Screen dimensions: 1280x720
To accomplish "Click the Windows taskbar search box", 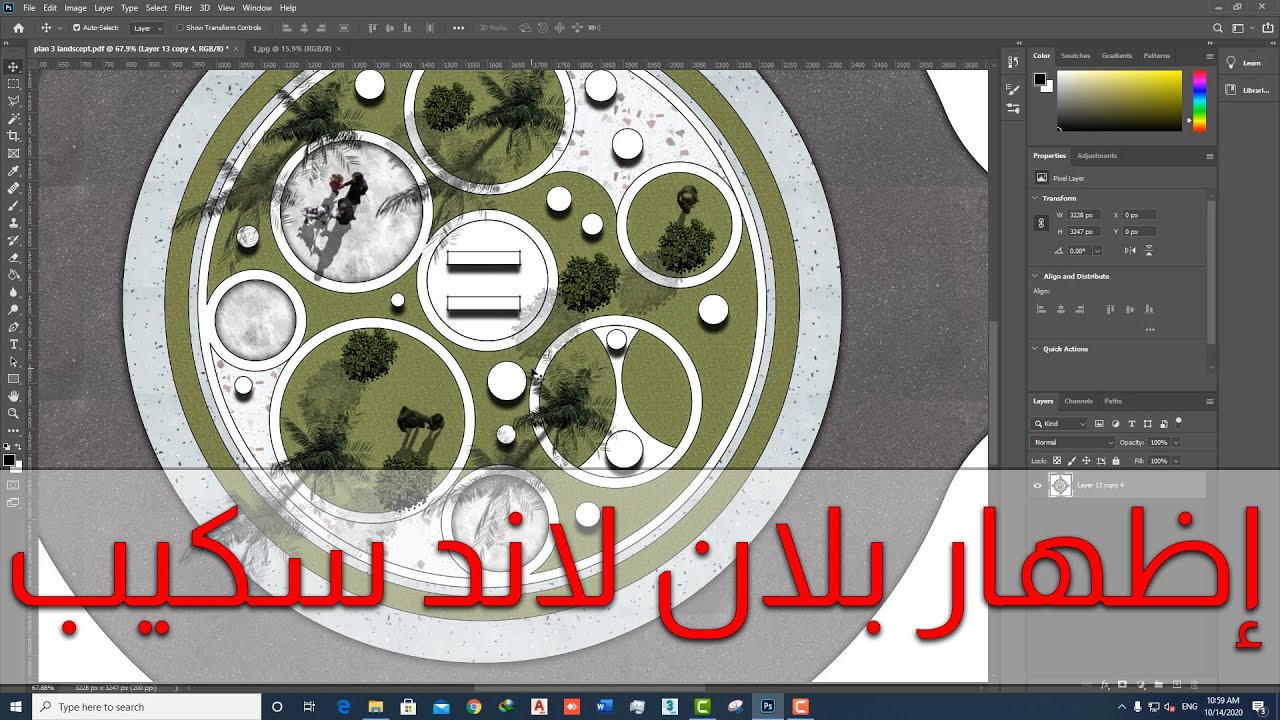I will click(x=147, y=707).
